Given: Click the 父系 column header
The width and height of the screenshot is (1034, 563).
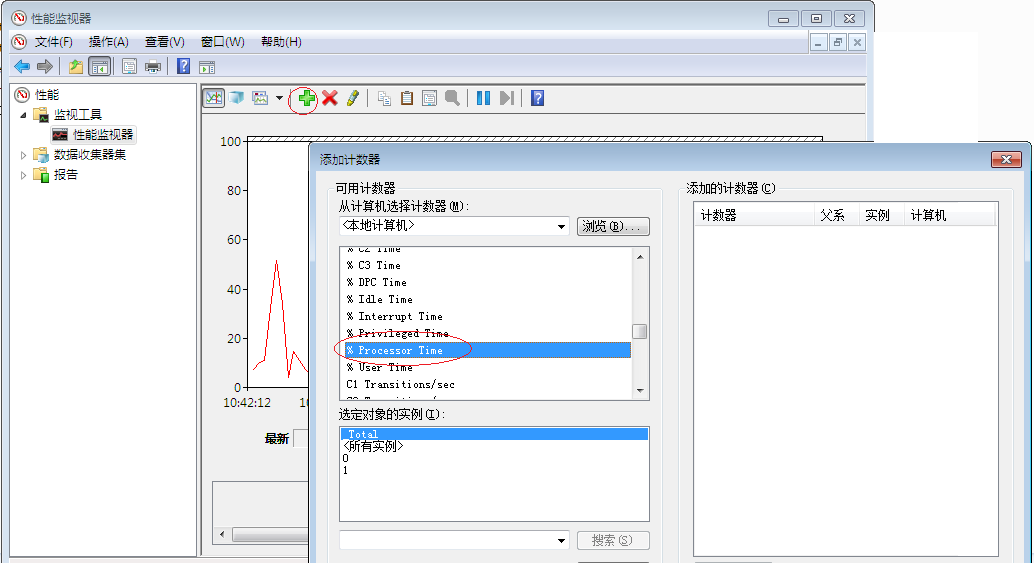Looking at the screenshot, I should (x=836, y=216).
